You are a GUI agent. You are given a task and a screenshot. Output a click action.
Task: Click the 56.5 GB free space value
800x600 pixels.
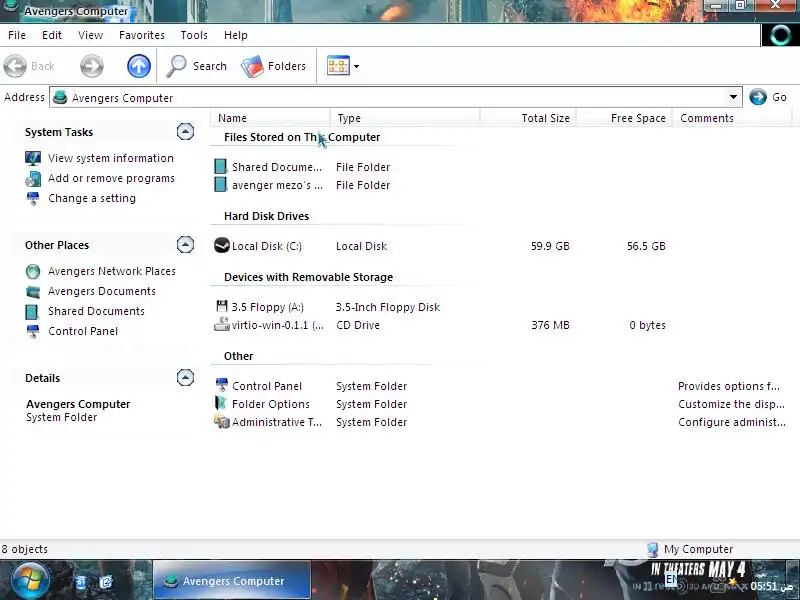tap(646, 246)
